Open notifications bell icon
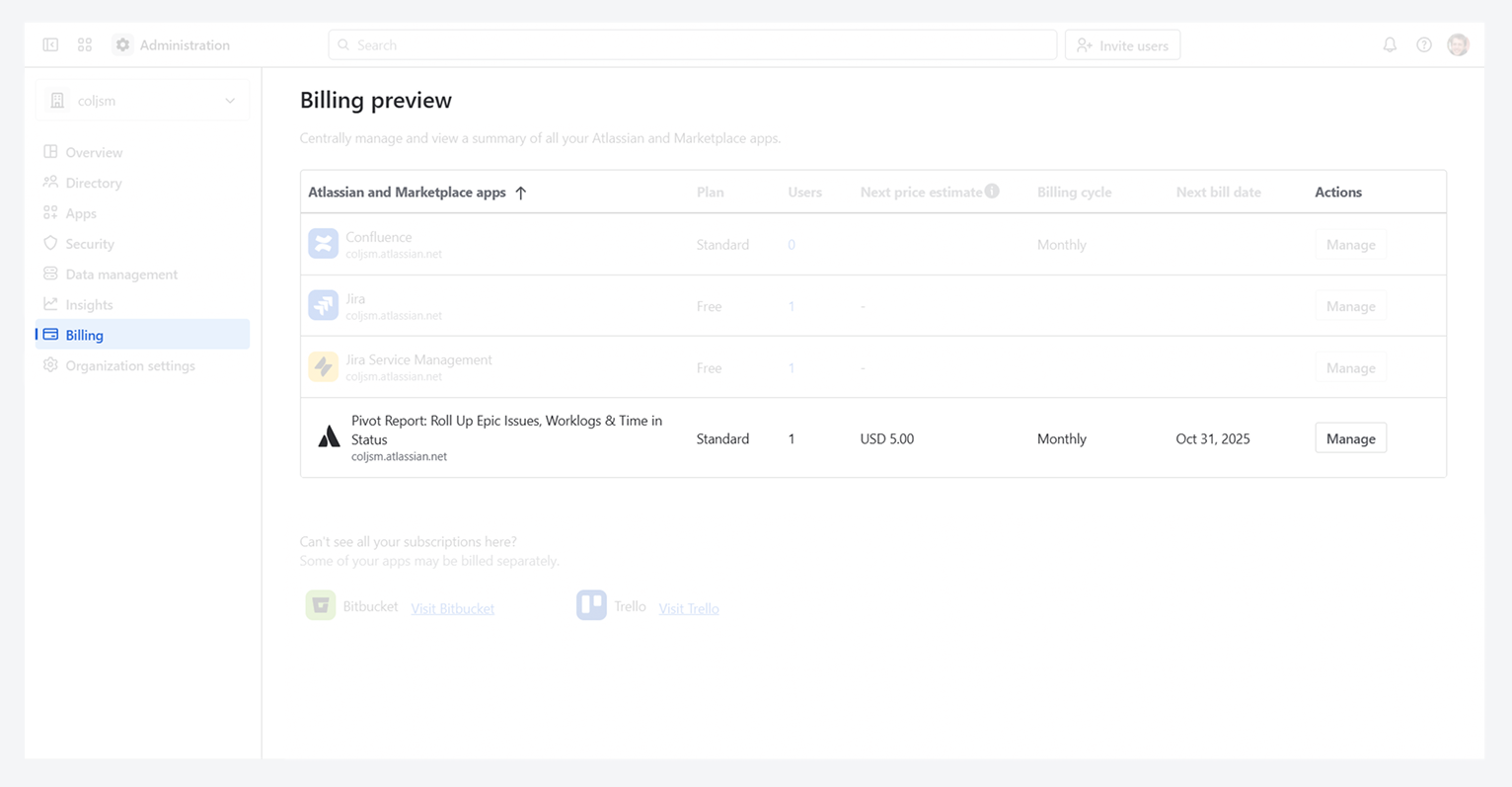Viewport: 1512px width, 787px height. tap(1390, 44)
